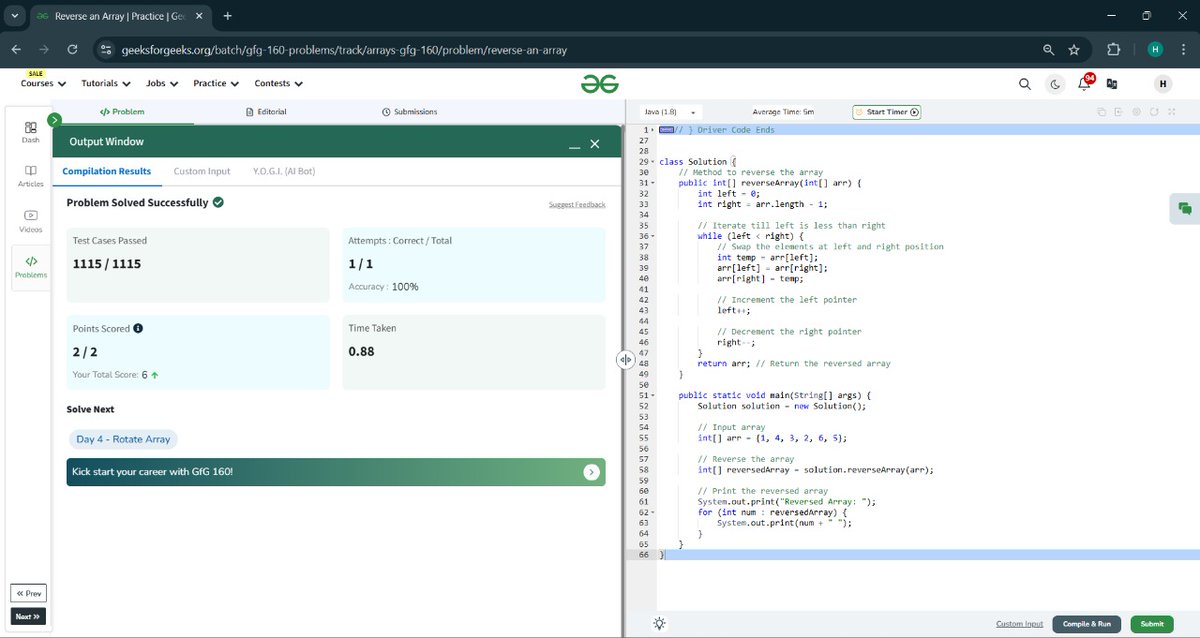Minimize the Output Window panel
The image size is (1200, 638).
coord(574,145)
